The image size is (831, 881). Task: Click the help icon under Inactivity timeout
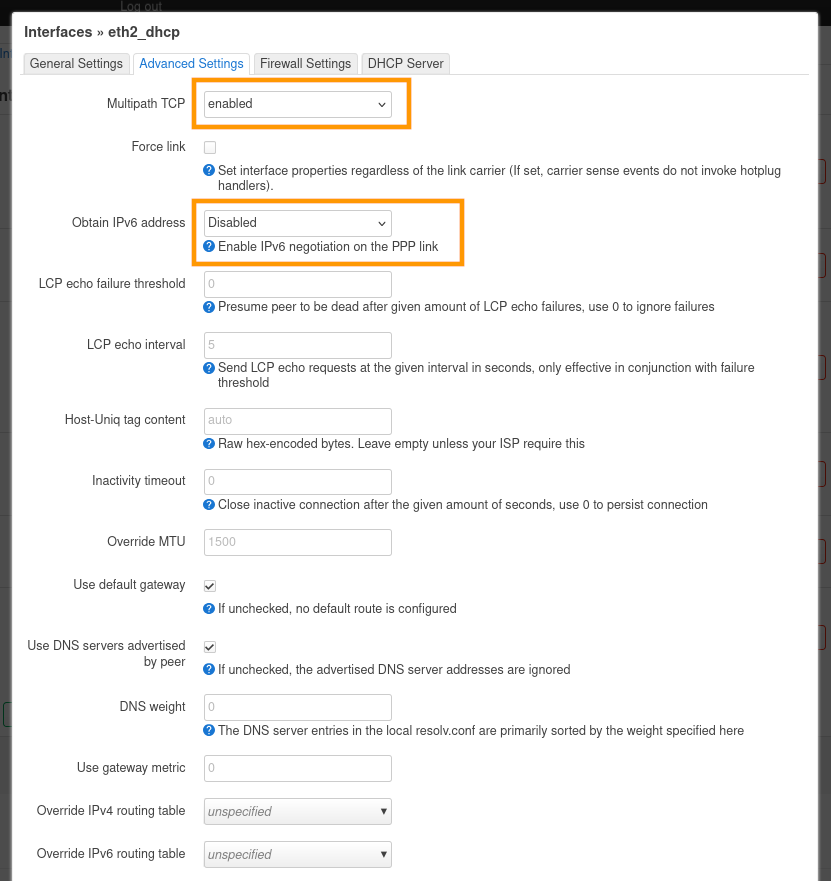tap(209, 505)
